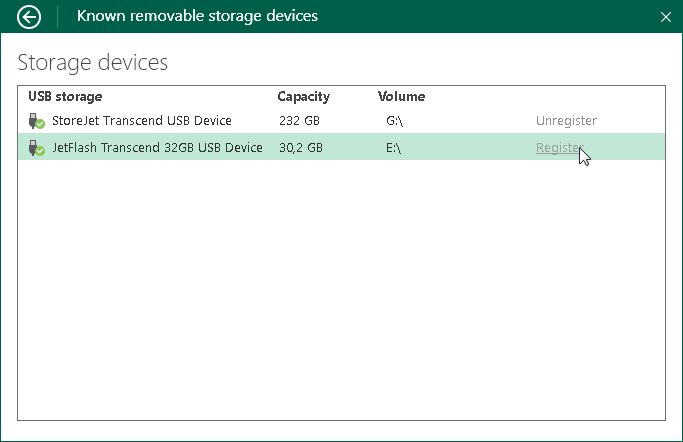The image size is (683, 442).
Task: Click the G:\ volume entry
Action: (397, 121)
